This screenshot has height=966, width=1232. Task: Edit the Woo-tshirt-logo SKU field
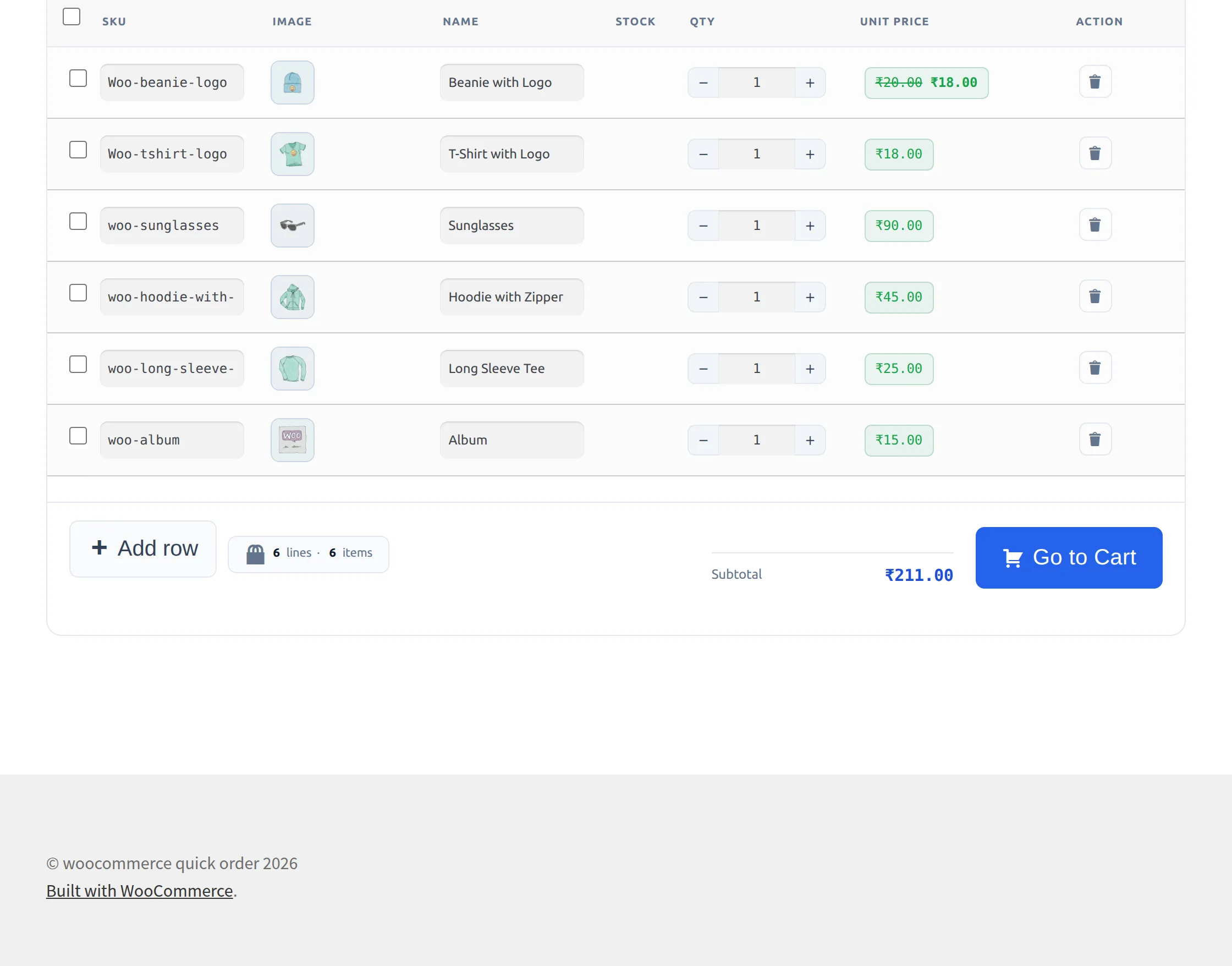172,154
